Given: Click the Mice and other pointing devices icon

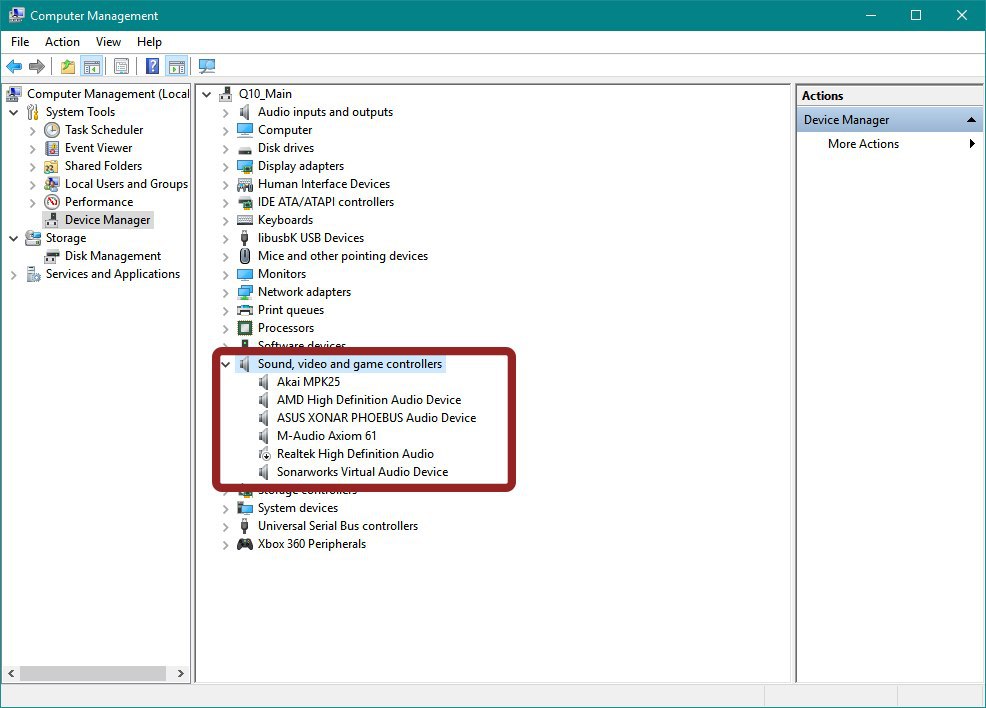Looking at the screenshot, I should pyautogui.click(x=245, y=256).
